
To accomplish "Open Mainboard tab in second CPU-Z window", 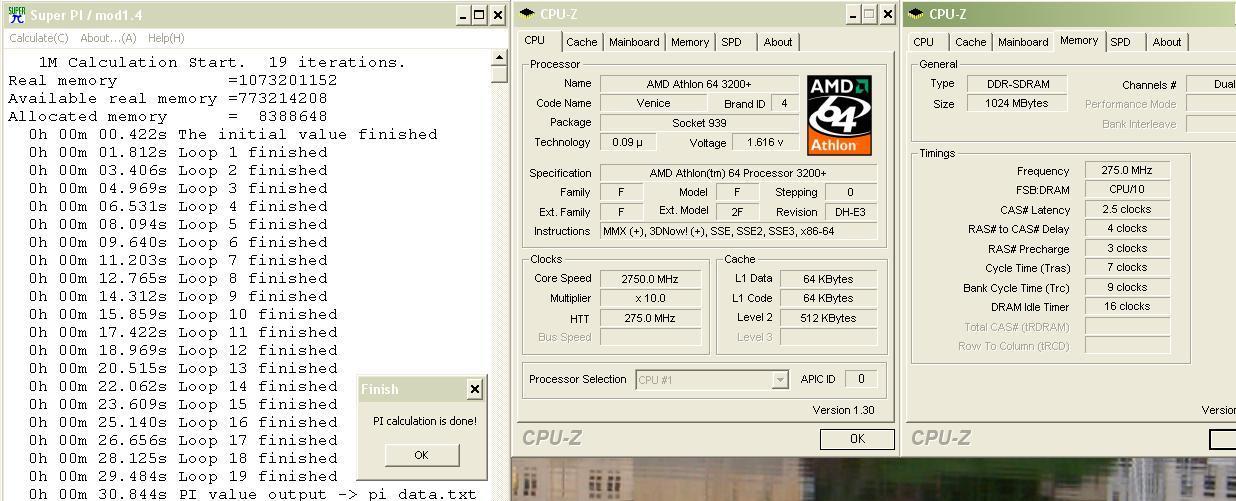I will point(1023,42).
